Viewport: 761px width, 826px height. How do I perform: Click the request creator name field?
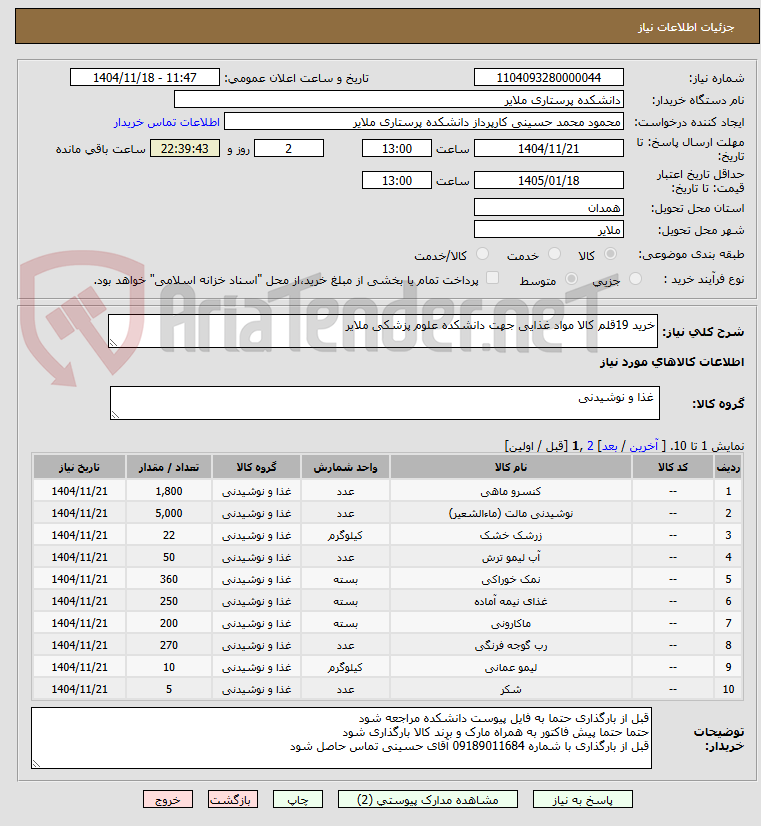423,122
